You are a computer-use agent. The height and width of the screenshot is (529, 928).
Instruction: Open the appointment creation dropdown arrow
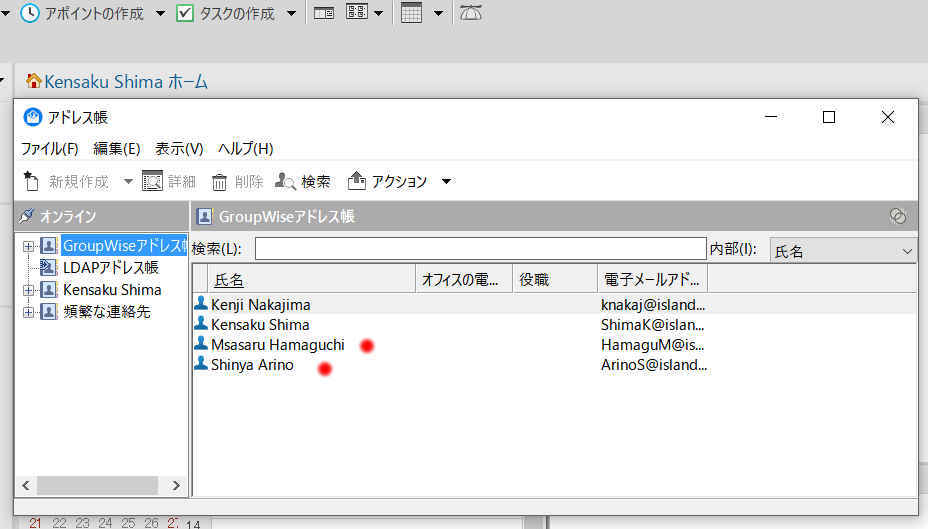point(160,14)
